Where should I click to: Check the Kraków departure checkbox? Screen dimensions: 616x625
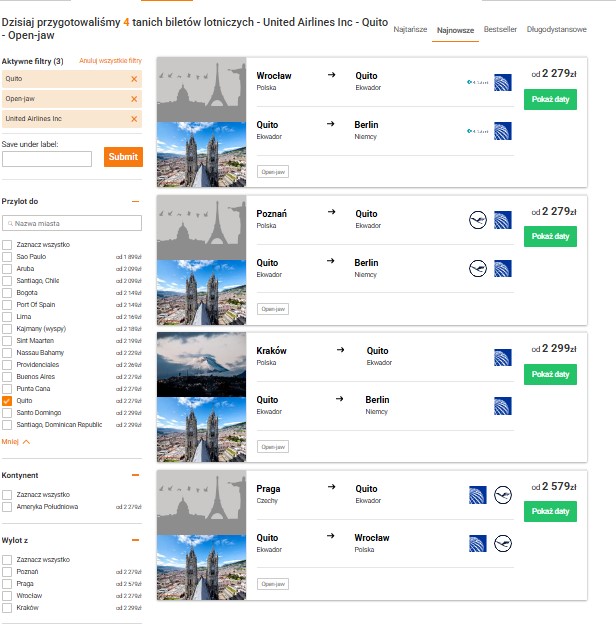click(7, 608)
